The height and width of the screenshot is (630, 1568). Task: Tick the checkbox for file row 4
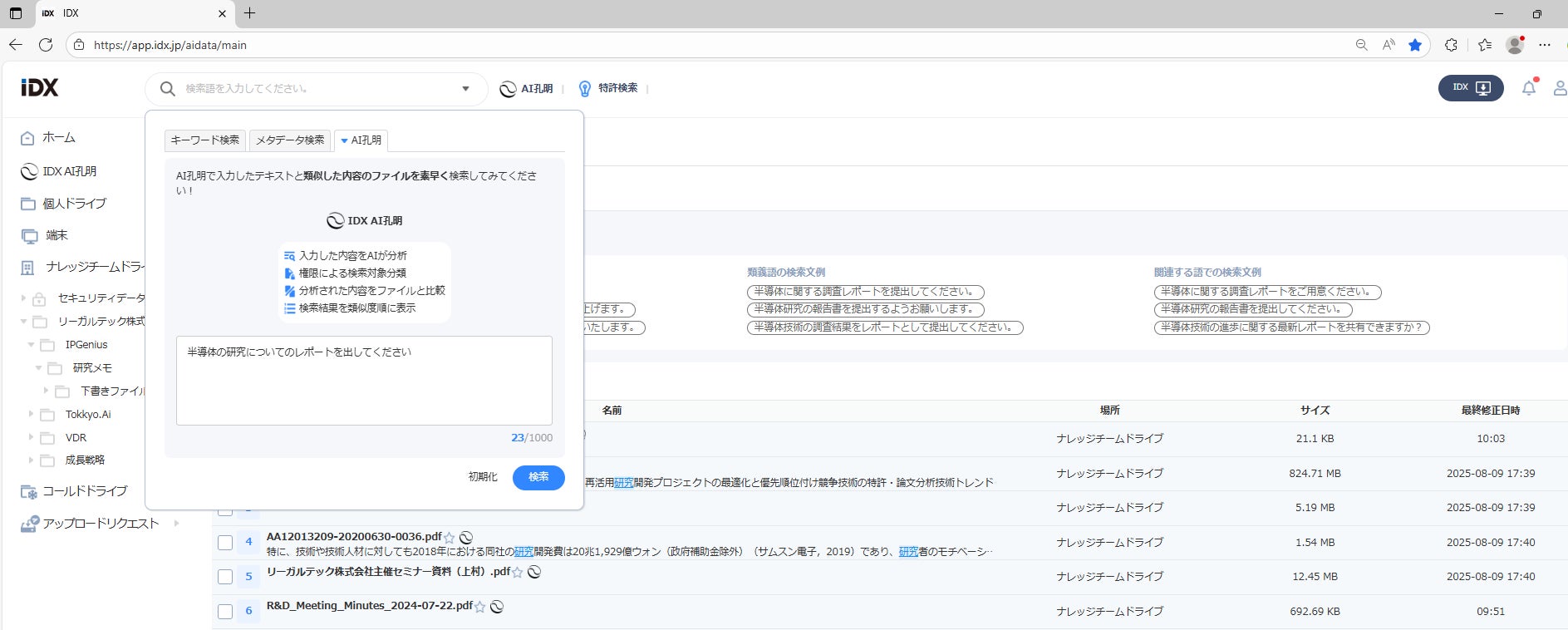pyautogui.click(x=225, y=543)
